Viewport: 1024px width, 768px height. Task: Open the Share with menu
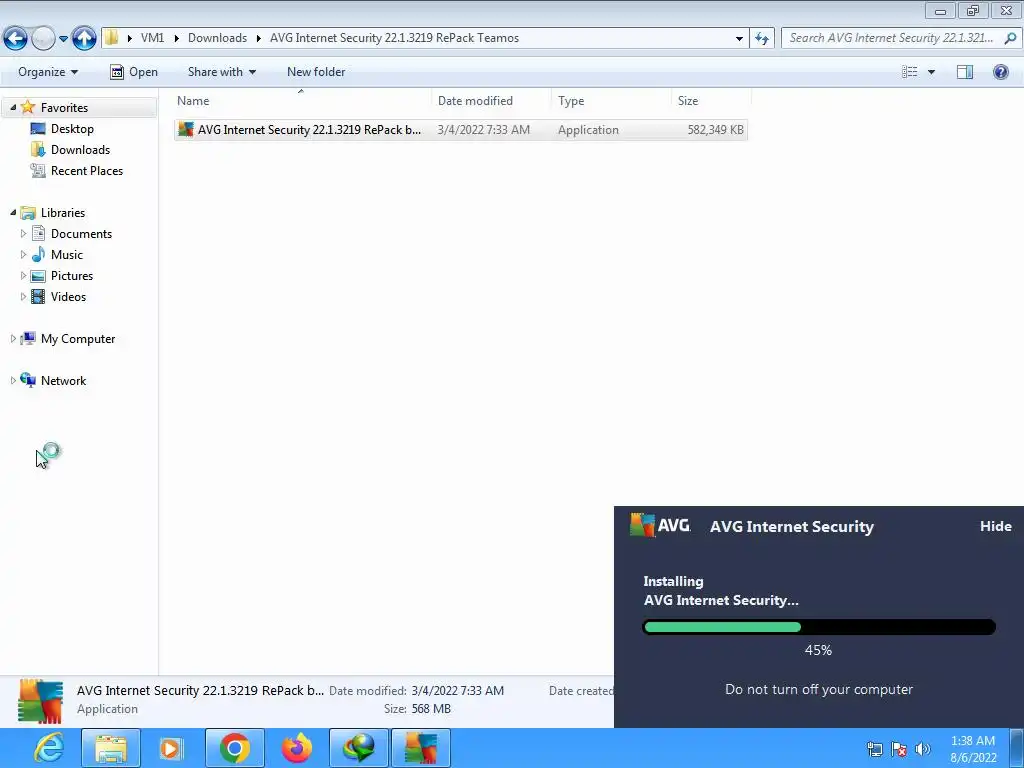[x=221, y=72]
